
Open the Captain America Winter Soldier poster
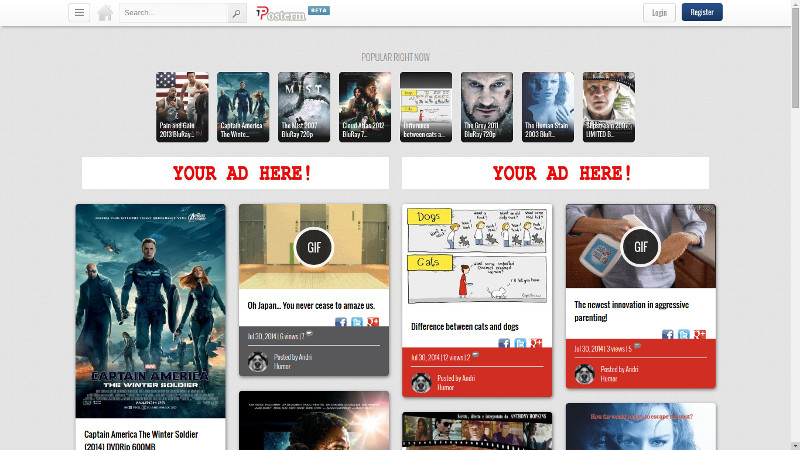[151, 311]
